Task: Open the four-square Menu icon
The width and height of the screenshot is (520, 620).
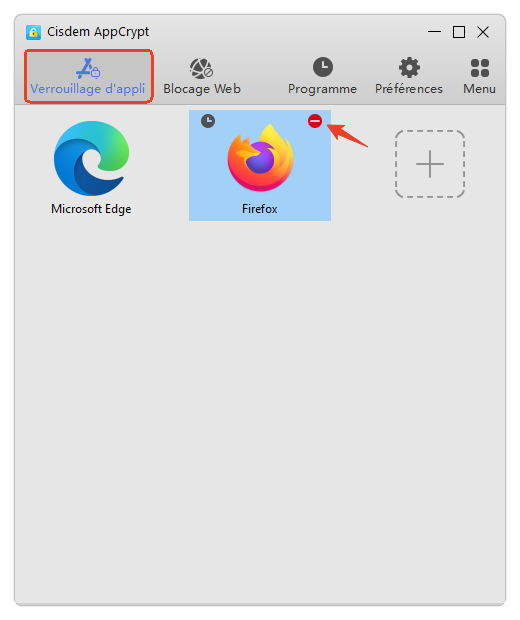Action: [x=480, y=68]
